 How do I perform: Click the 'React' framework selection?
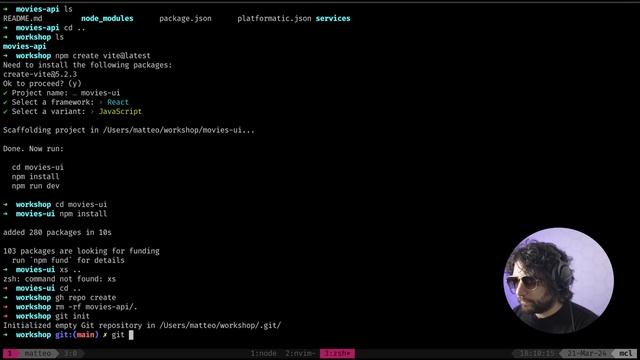click(x=118, y=102)
